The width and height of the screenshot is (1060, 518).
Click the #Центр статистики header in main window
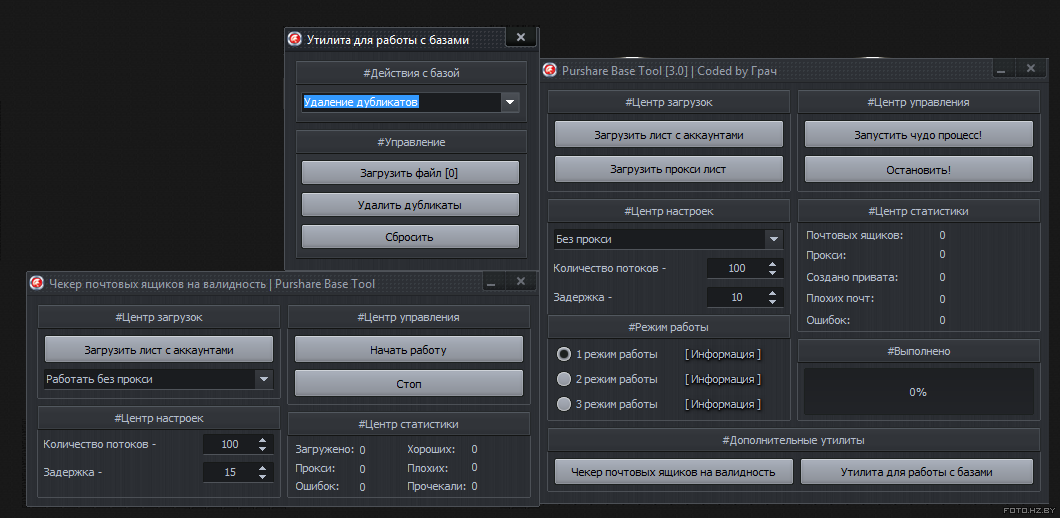918,211
